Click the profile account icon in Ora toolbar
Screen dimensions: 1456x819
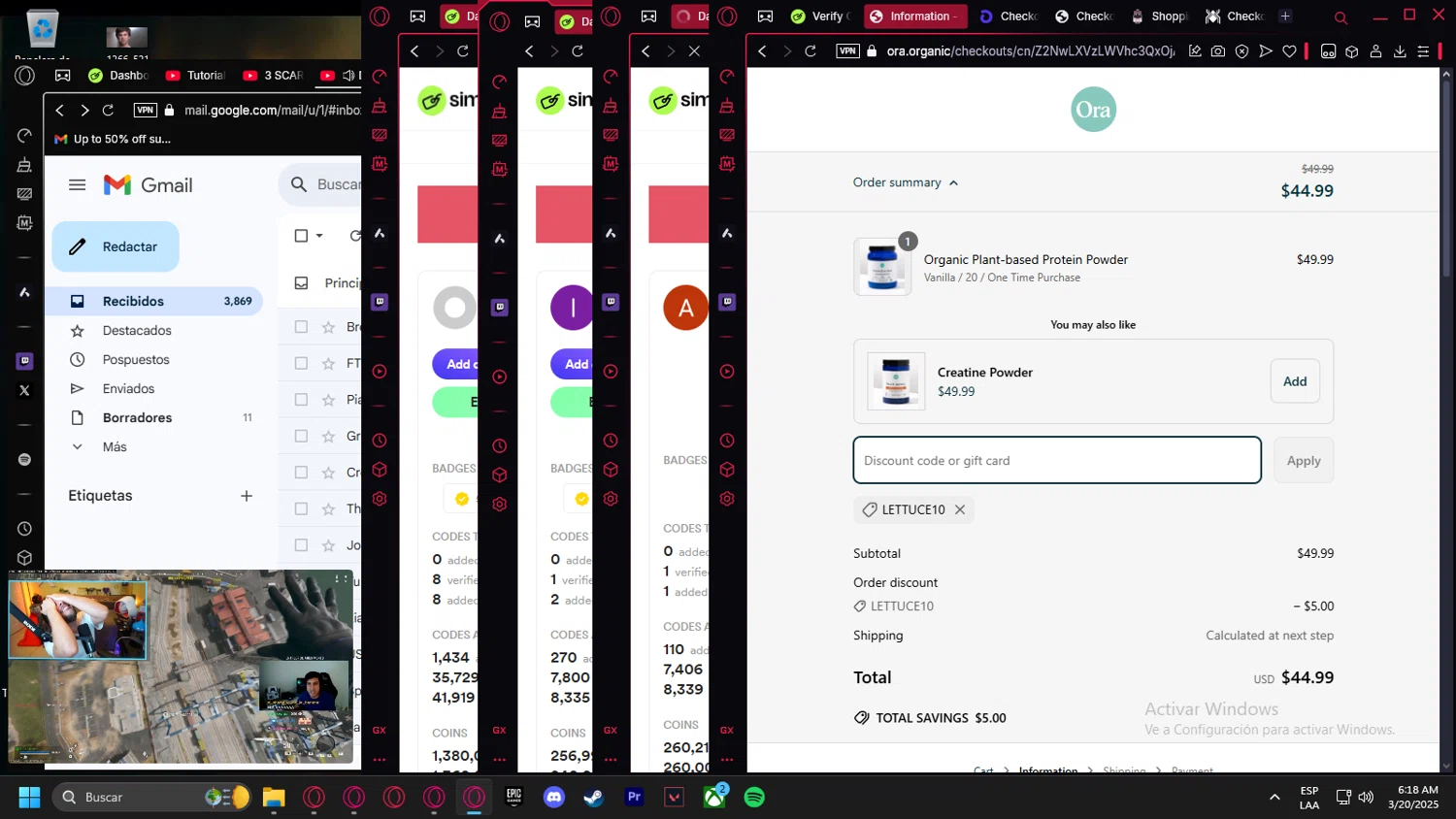1375,51
